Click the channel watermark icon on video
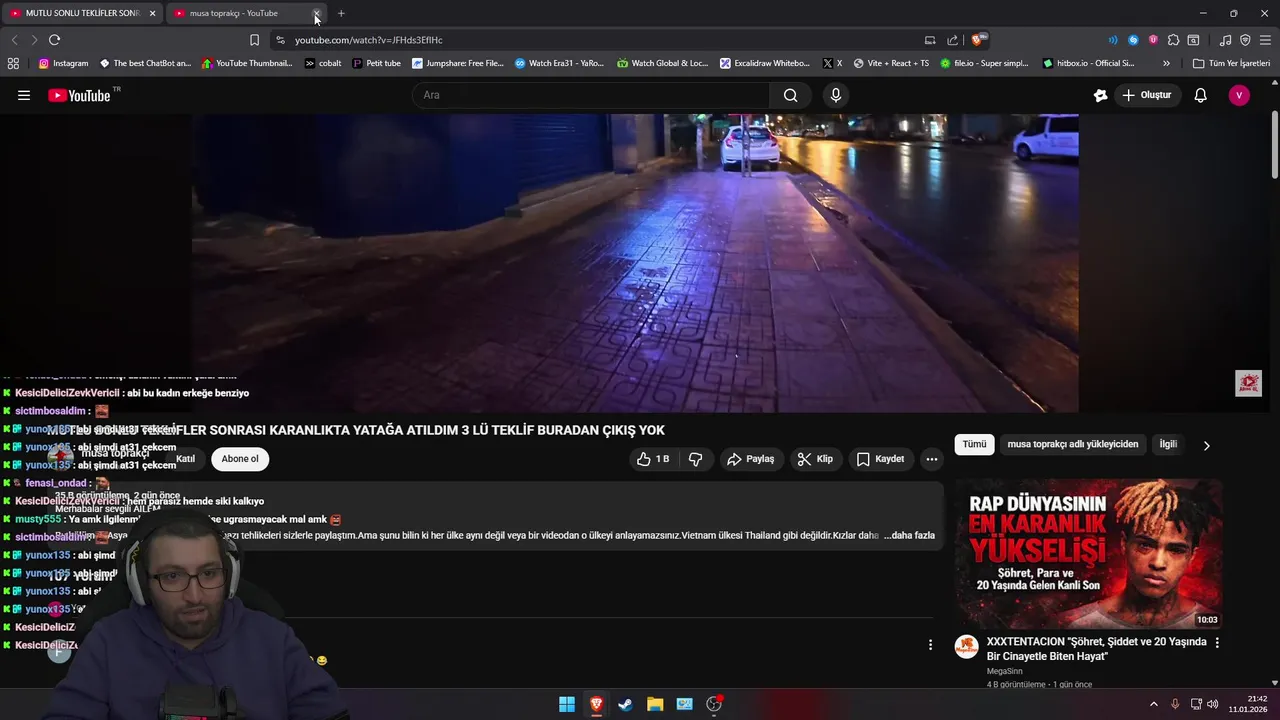 pos(1248,383)
